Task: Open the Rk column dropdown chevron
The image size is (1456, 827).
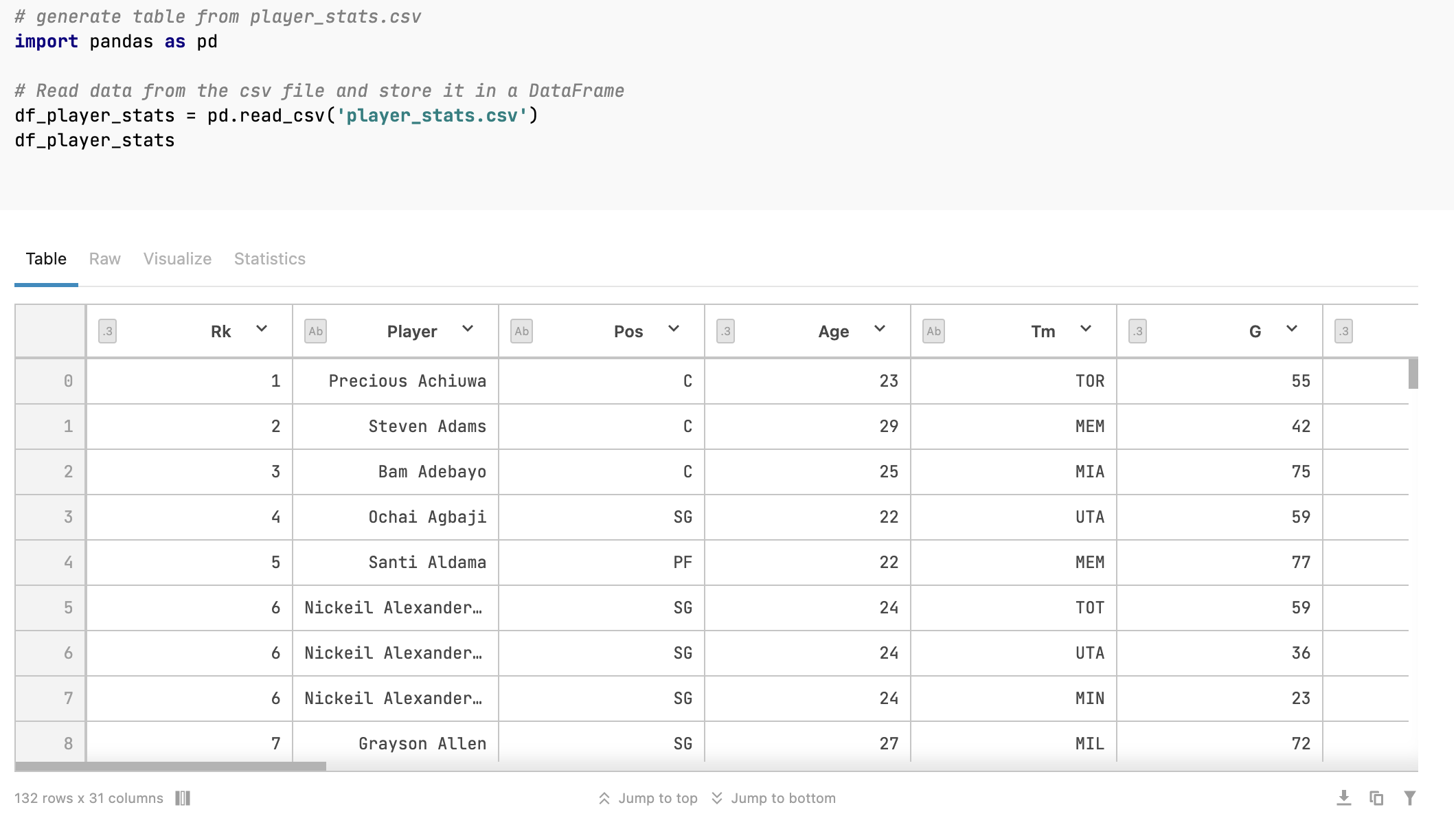Action: point(262,329)
